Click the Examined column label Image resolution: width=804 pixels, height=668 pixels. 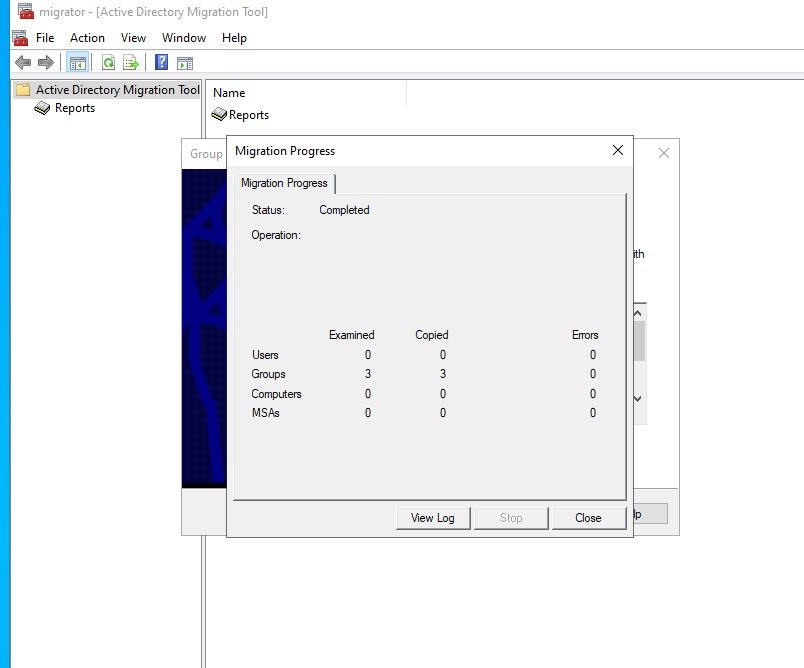pos(352,335)
